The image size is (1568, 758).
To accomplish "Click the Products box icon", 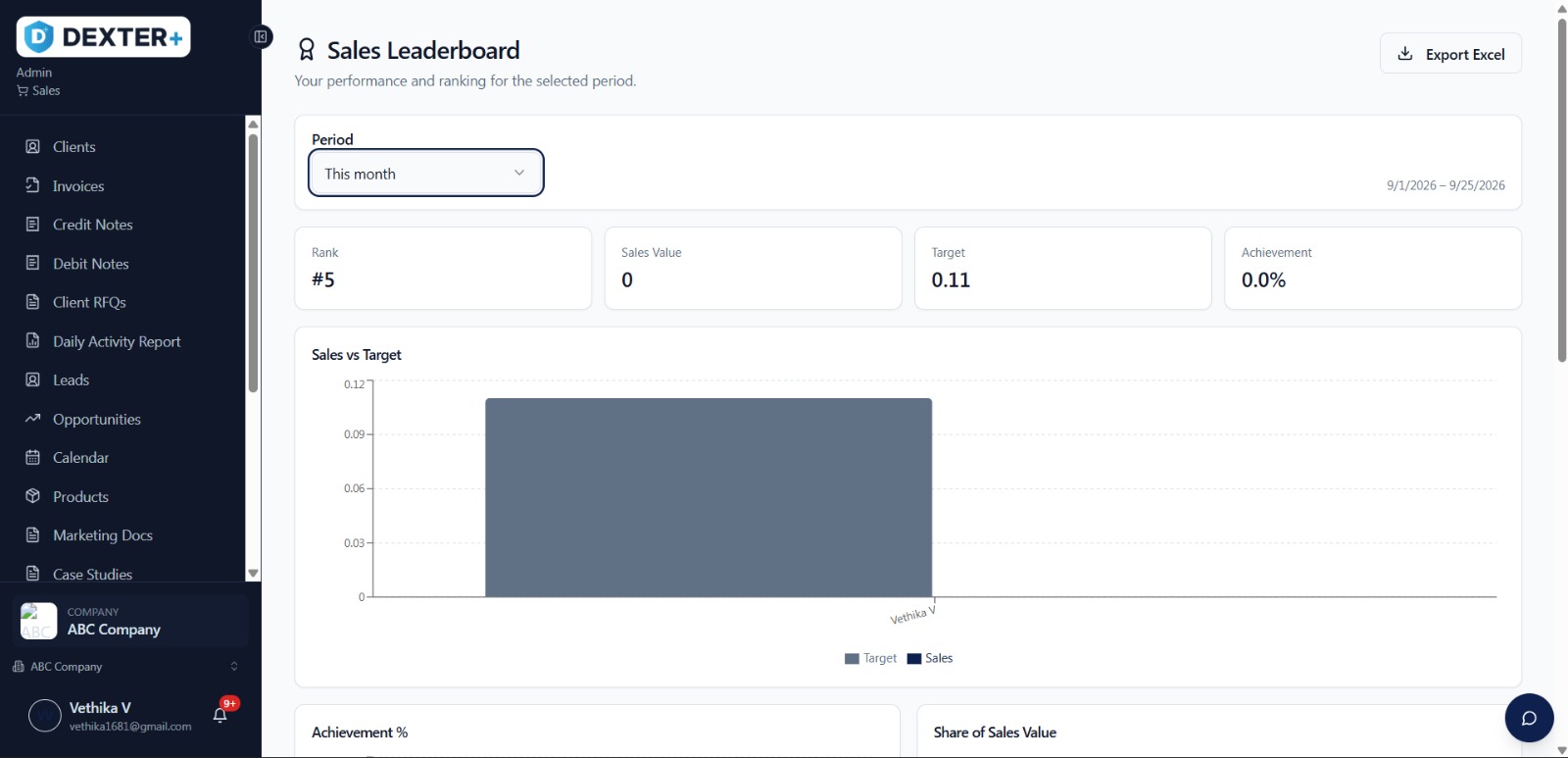I will pos(32,496).
